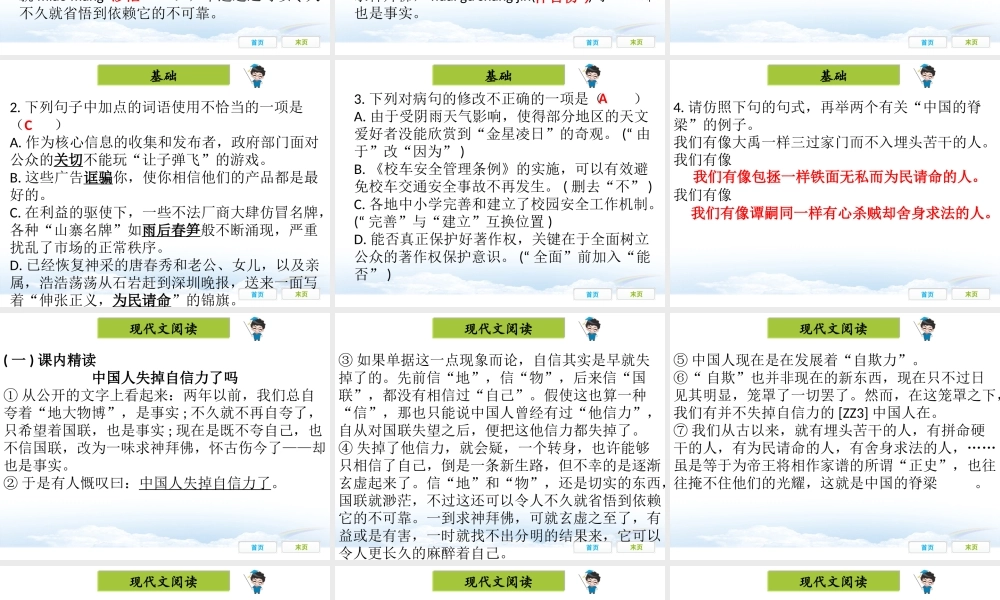Click option D about 唐春秀 in question 2
This screenshot has width=1000, height=600.
click(165, 283)
